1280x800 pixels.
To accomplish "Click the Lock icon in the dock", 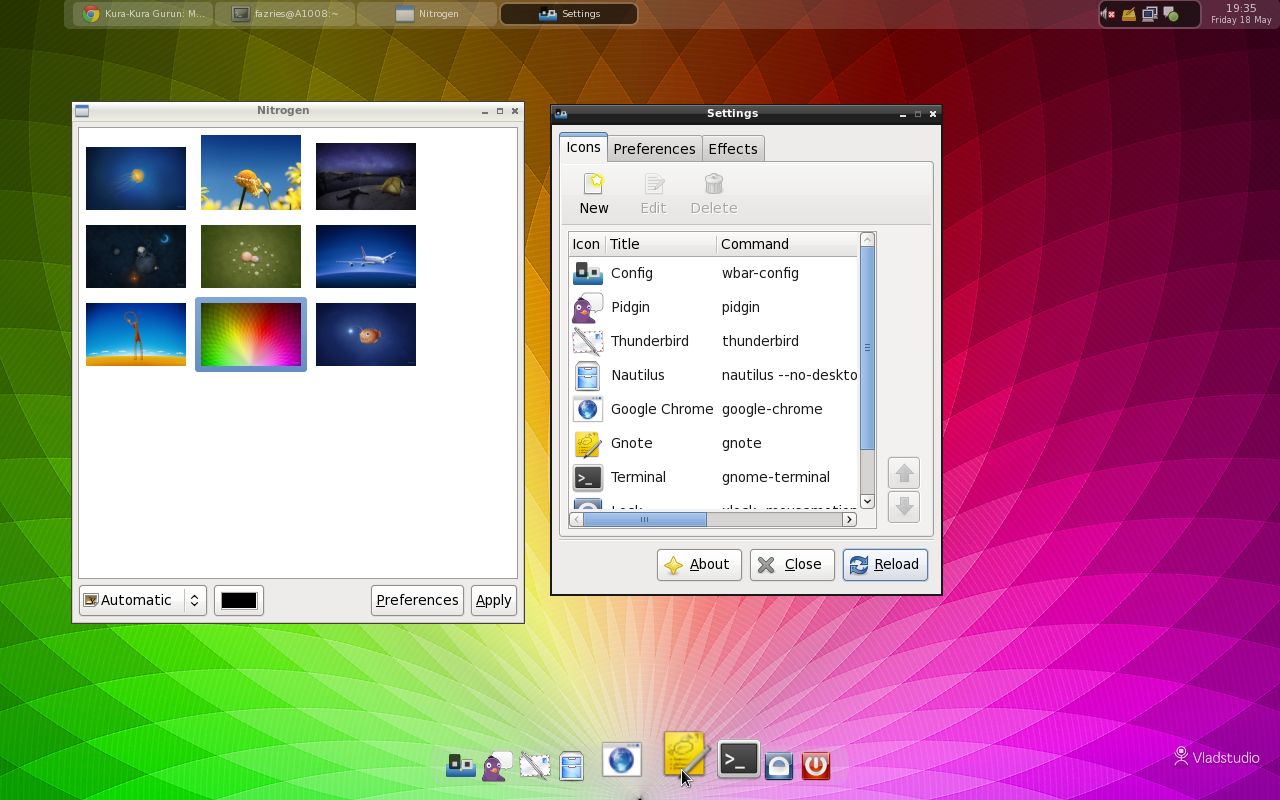I will tap(779, 764).
